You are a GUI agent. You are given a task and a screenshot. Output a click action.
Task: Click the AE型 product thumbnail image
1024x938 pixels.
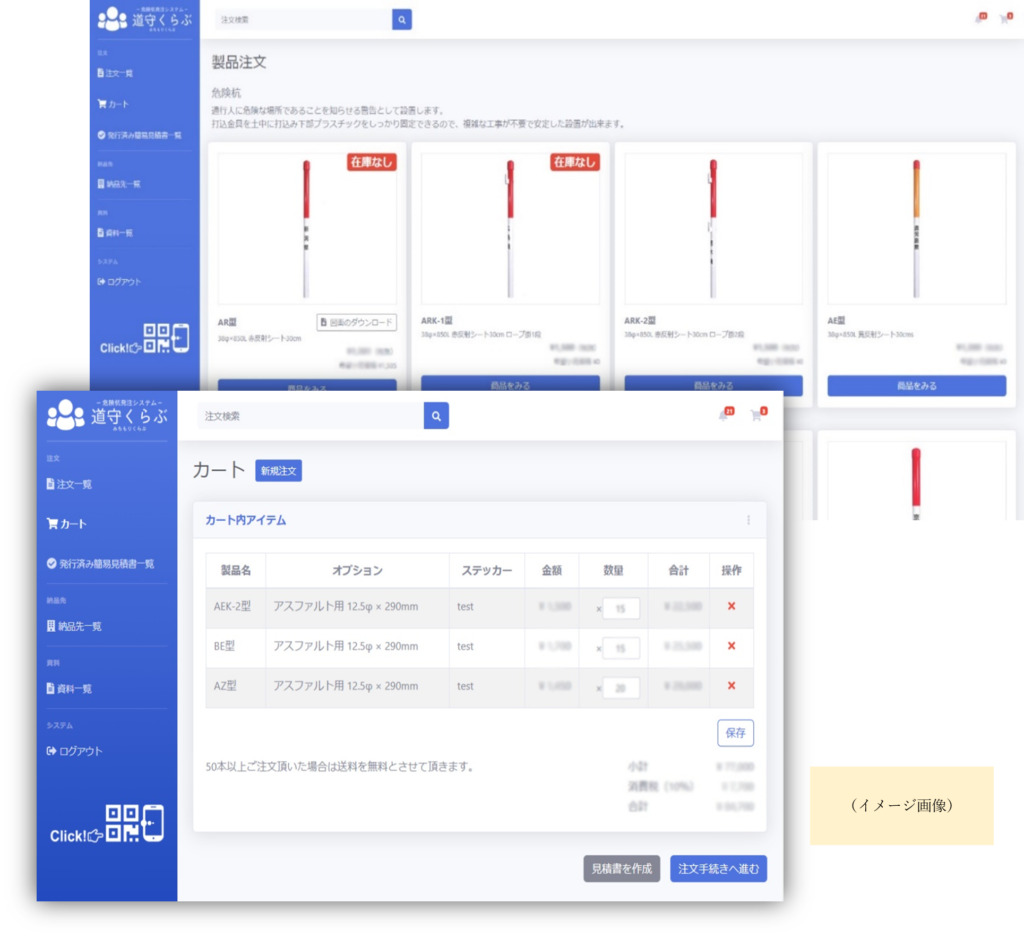(916, 229)
